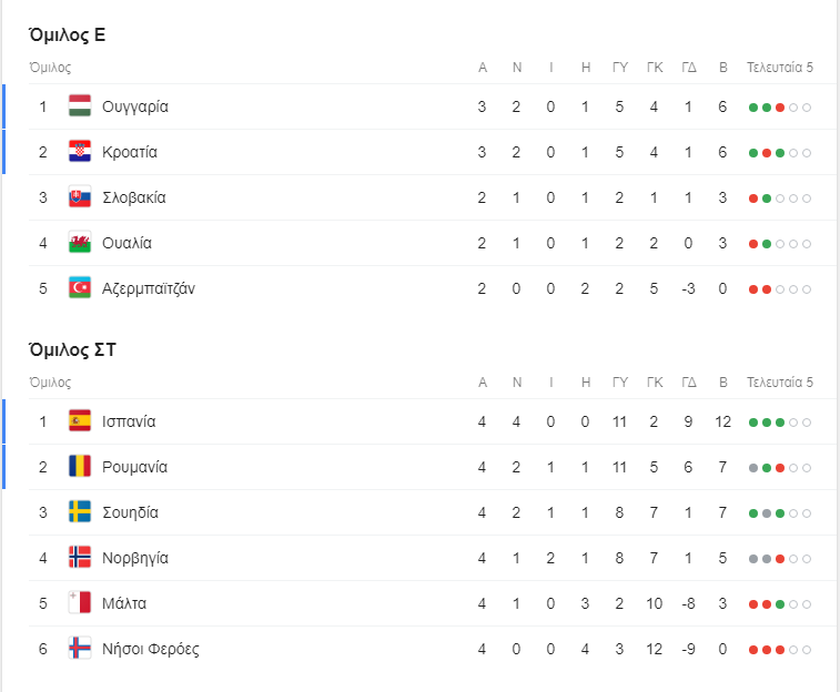Screen dimensions: 840x692
Task: Click the Norway flag icon
Action: coord(80,558)
